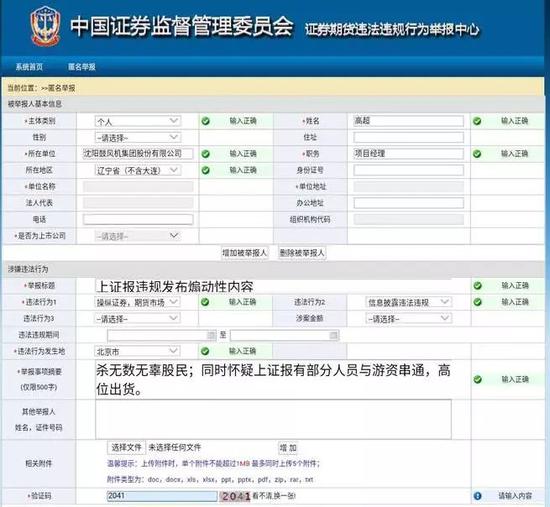The width and height of the screenshot is (550, 507).
Task: Click the green check icon beside 主体类别
Action: pos(206,121)
